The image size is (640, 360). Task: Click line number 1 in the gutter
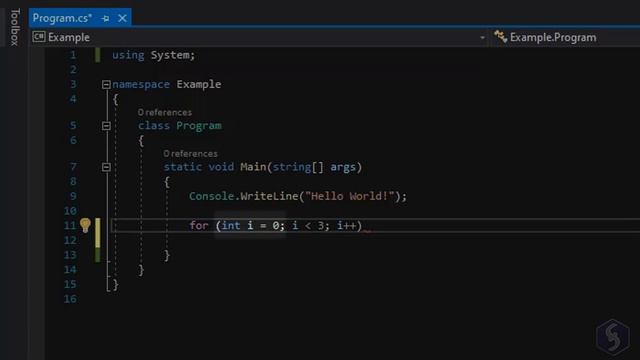(x=73, y=55)
